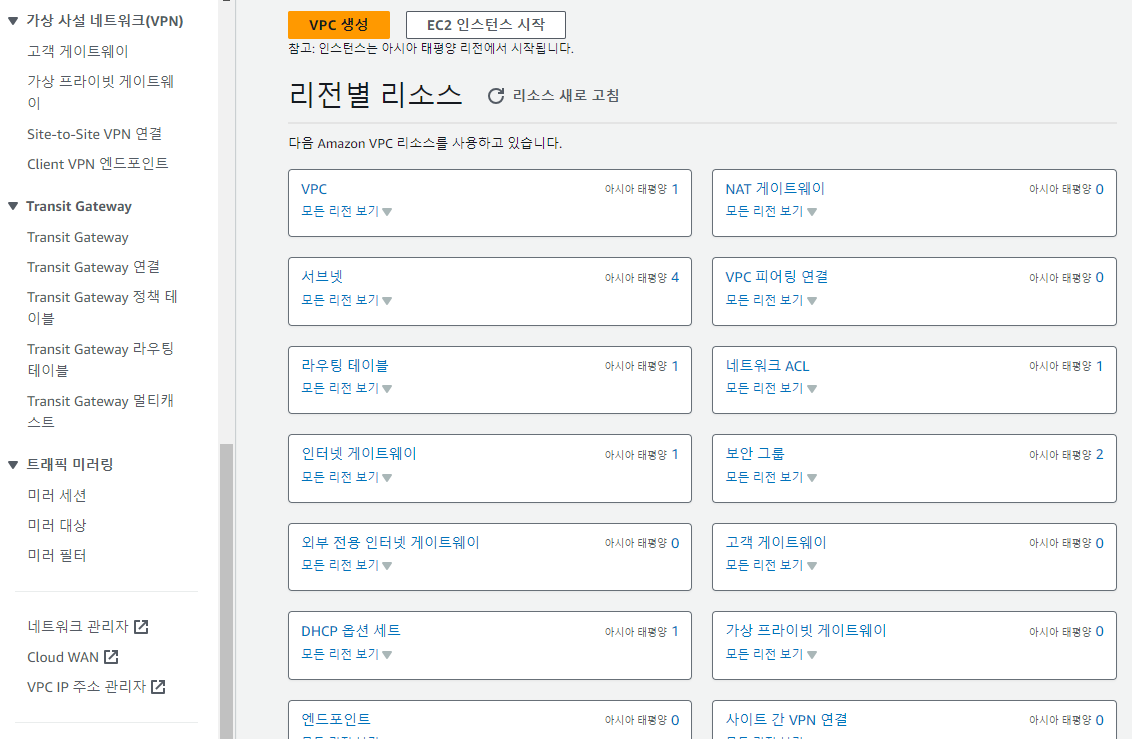The width and height of the screenshot is (1132, 739).
Task: Select the Transit Gateway sidebar sub-item
Action: [78, 237]
